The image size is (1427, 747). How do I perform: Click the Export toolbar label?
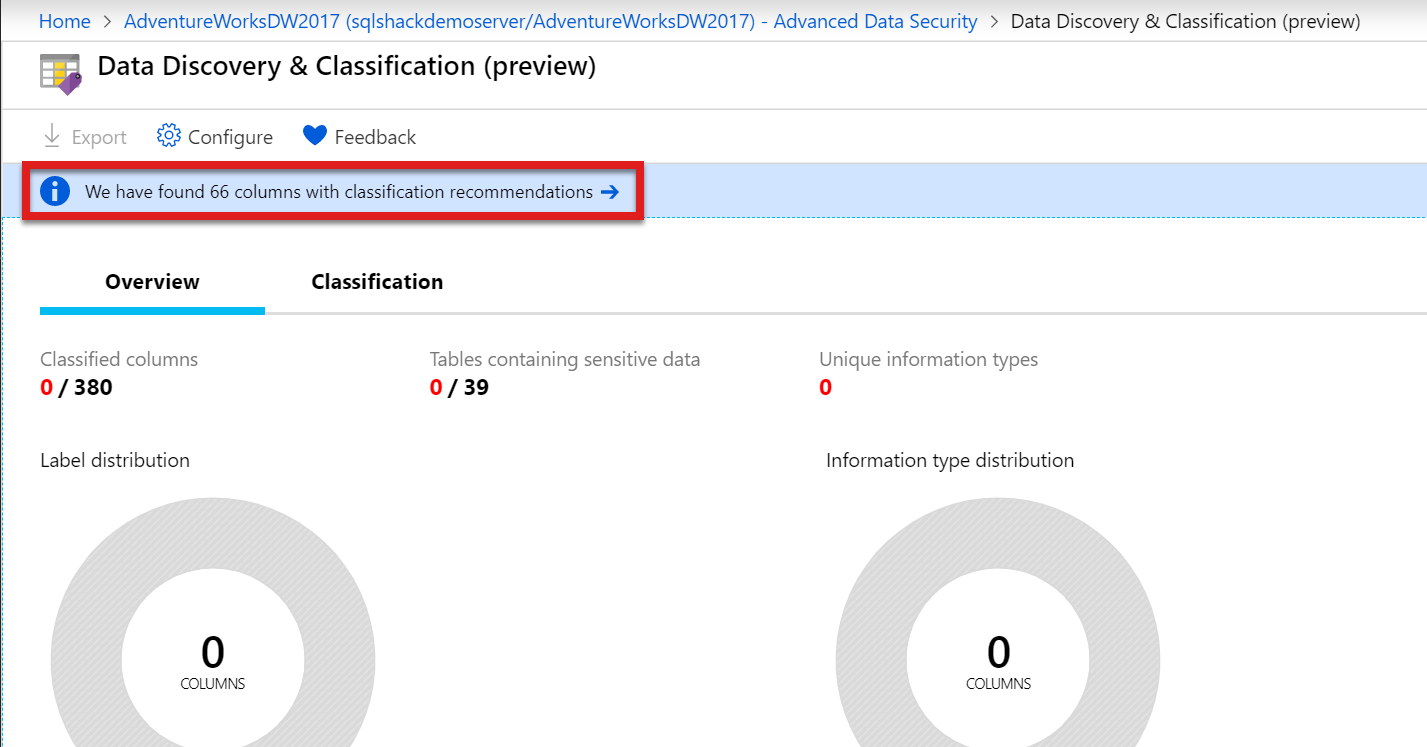point(99,138)
